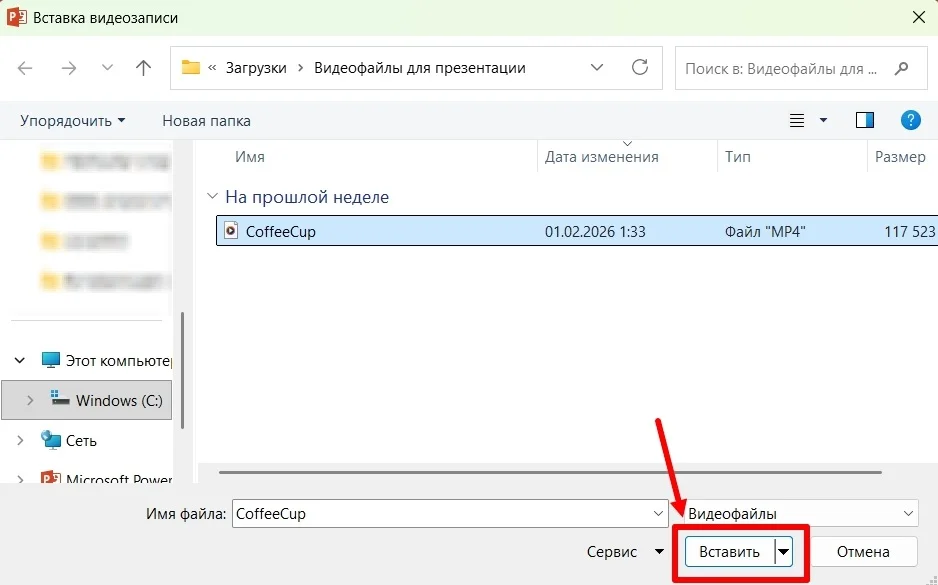Select Сеть in the navigation pane
The image size is (938, 585).
[x=81, y=441]
